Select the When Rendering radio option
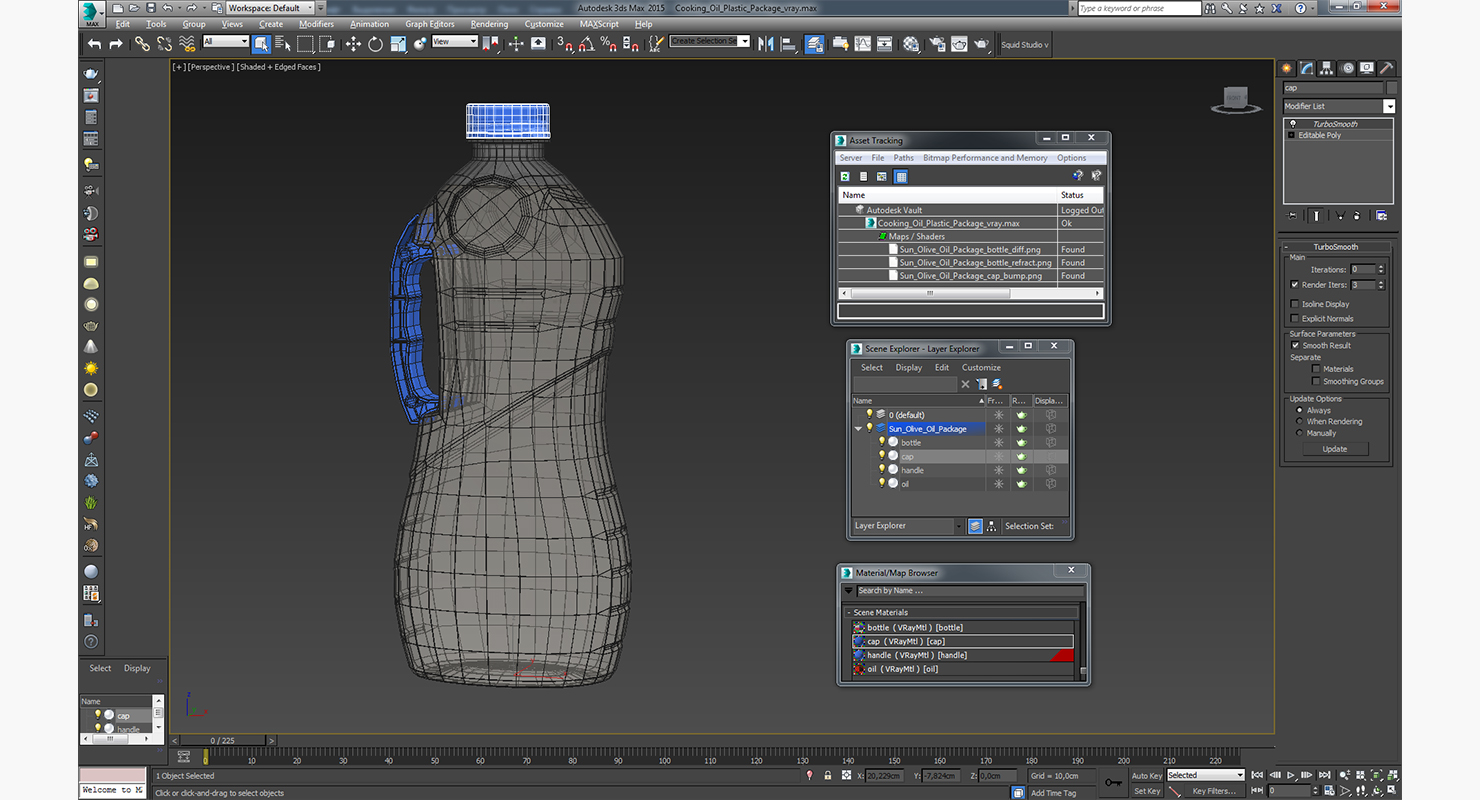The image size is (1480, 800). 1299,421
